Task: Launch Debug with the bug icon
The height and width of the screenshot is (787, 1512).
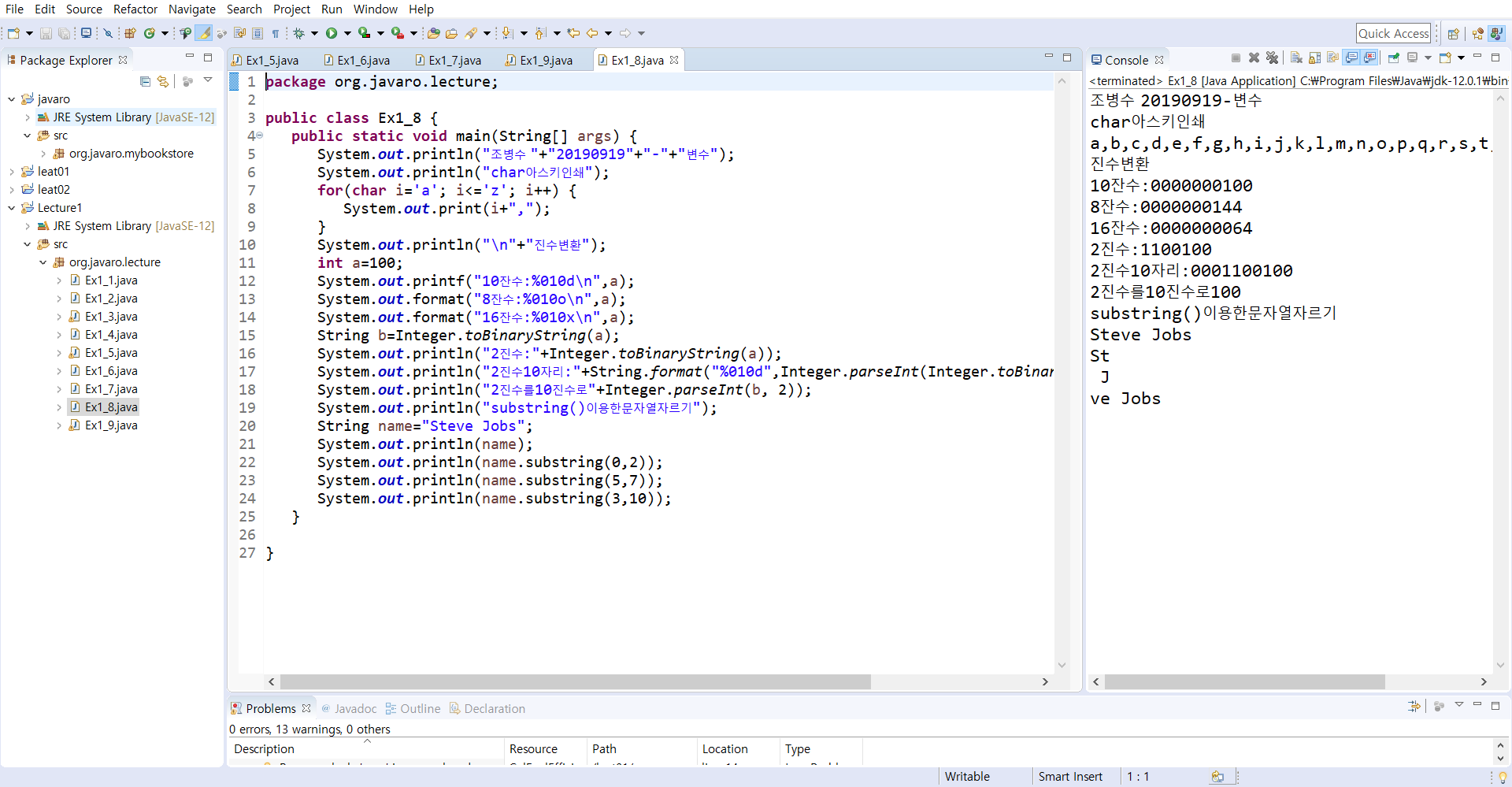Action: (x=299, y=33)
